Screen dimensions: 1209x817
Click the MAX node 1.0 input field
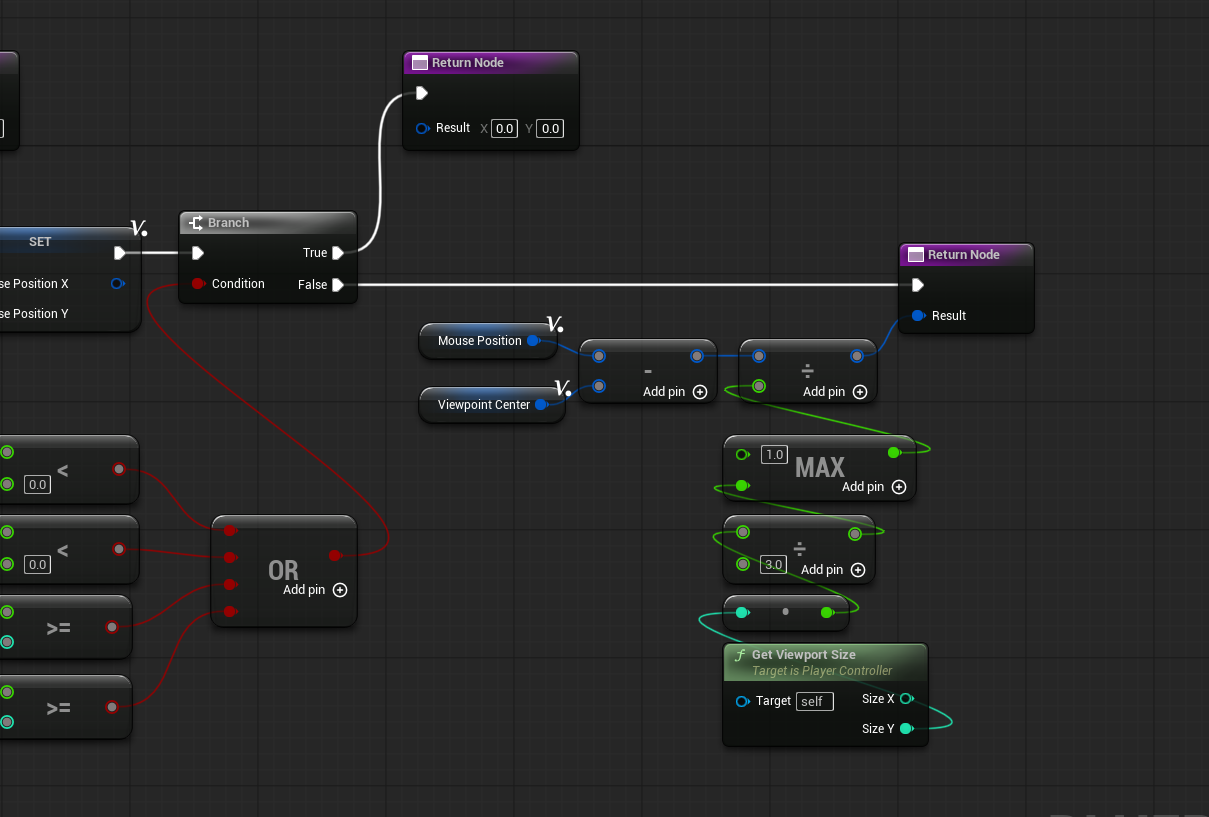click(774, 454)
